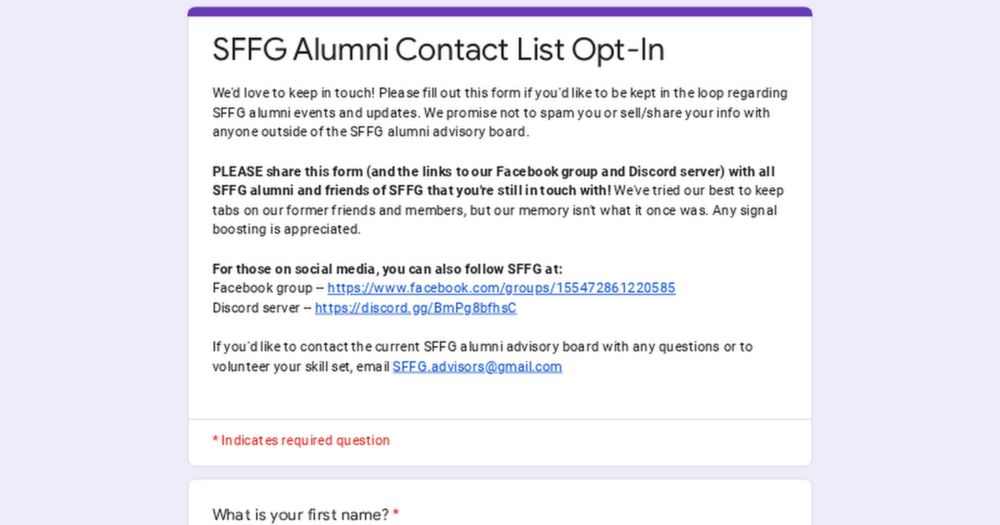The image size is (1000, 525).
Task: Click the "SFFG Alumni Contact List Opt-In" title
Action: 438,50
